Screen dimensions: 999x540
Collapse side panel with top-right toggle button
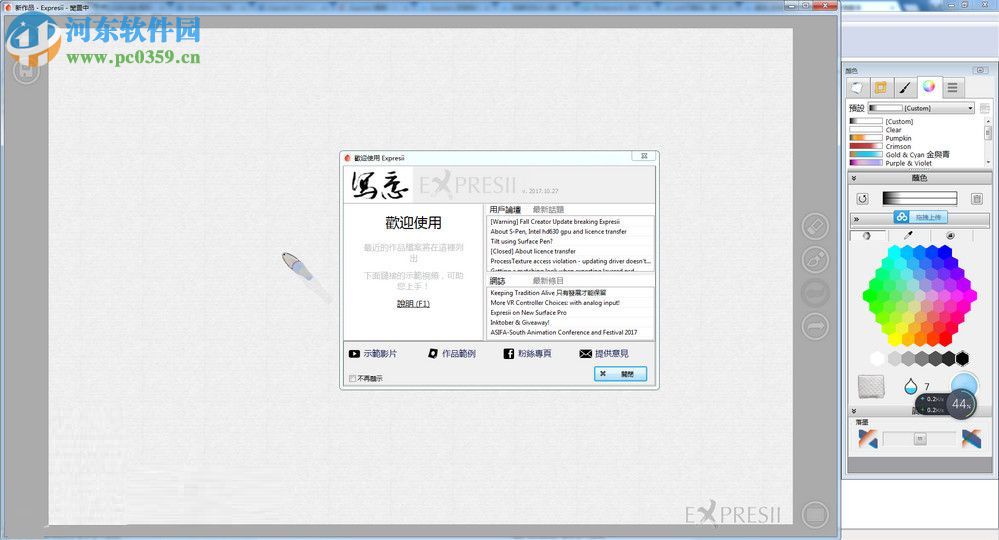tap(981, 70)
